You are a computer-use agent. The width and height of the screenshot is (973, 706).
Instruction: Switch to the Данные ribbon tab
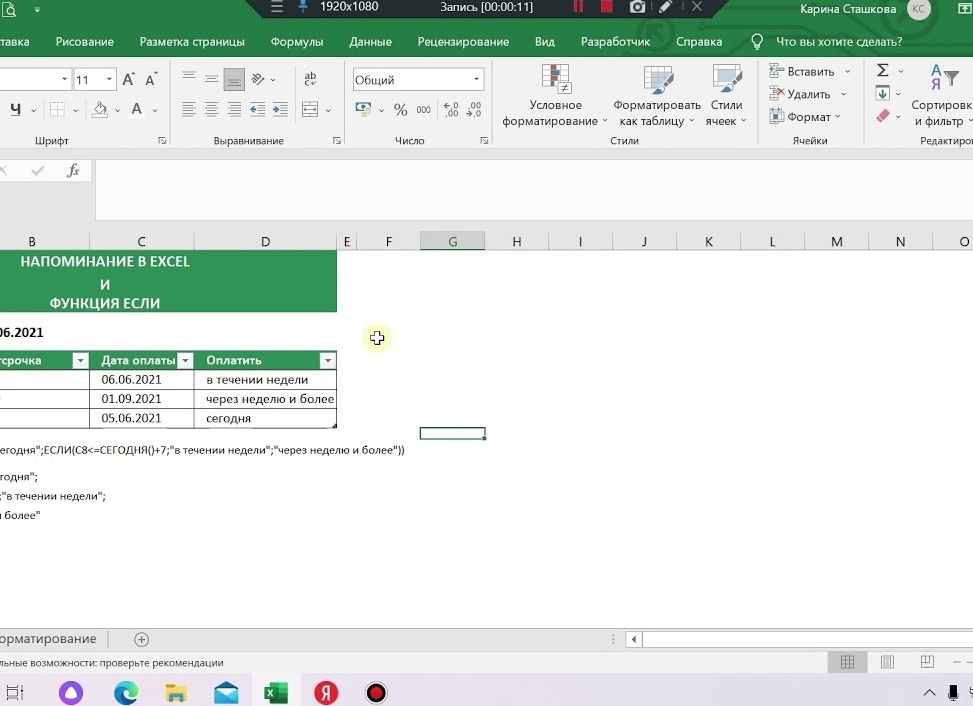click(x=370, y=42)
